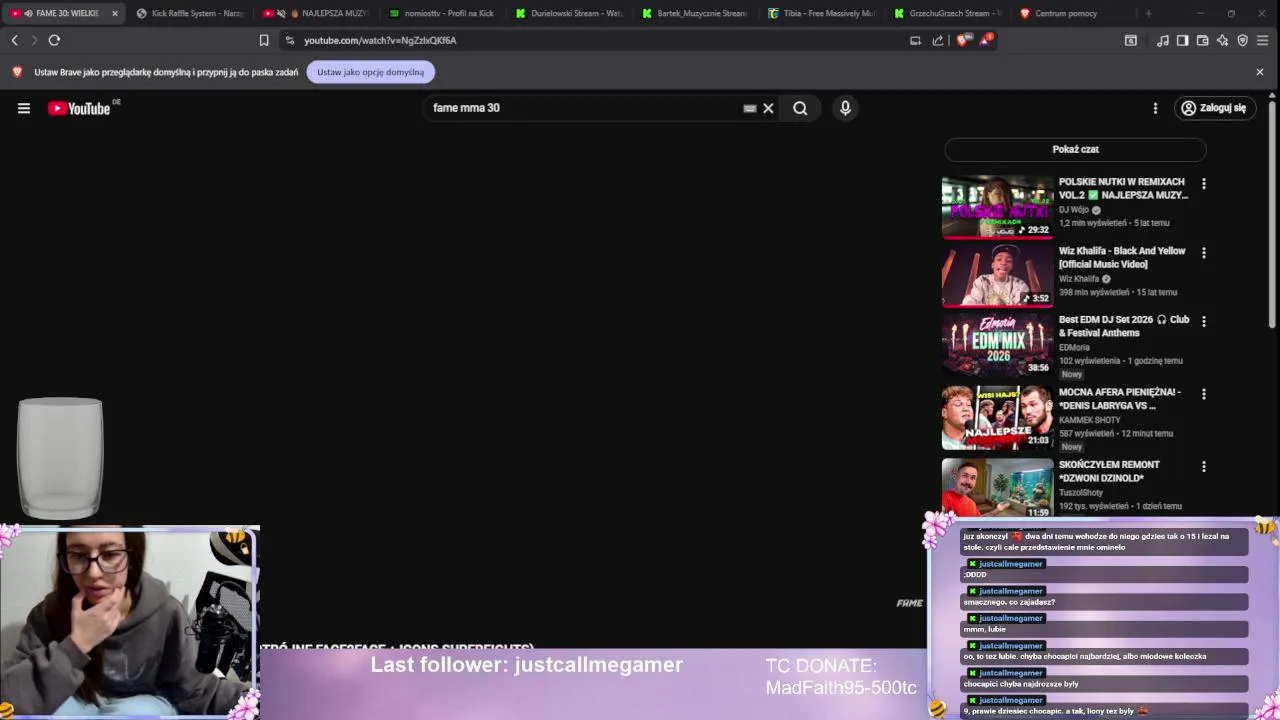Click the Wiz Khalifa channel name
This screenshot has height=720, width=1280.
1079,279
